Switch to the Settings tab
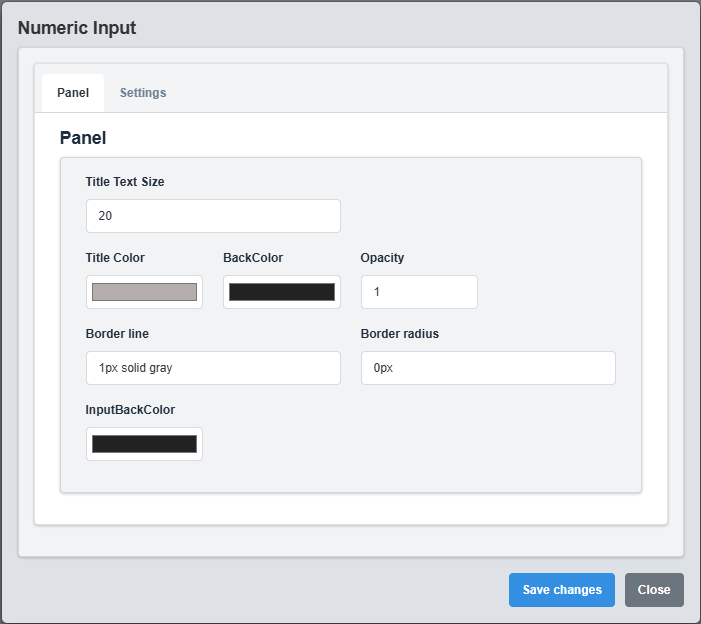 tap(143, 93)
